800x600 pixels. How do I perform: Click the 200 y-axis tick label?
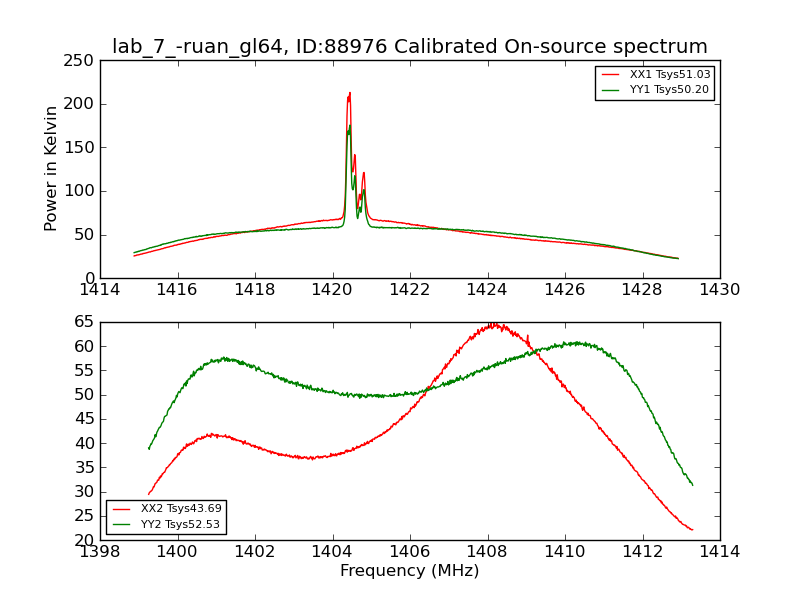point(79,104)
